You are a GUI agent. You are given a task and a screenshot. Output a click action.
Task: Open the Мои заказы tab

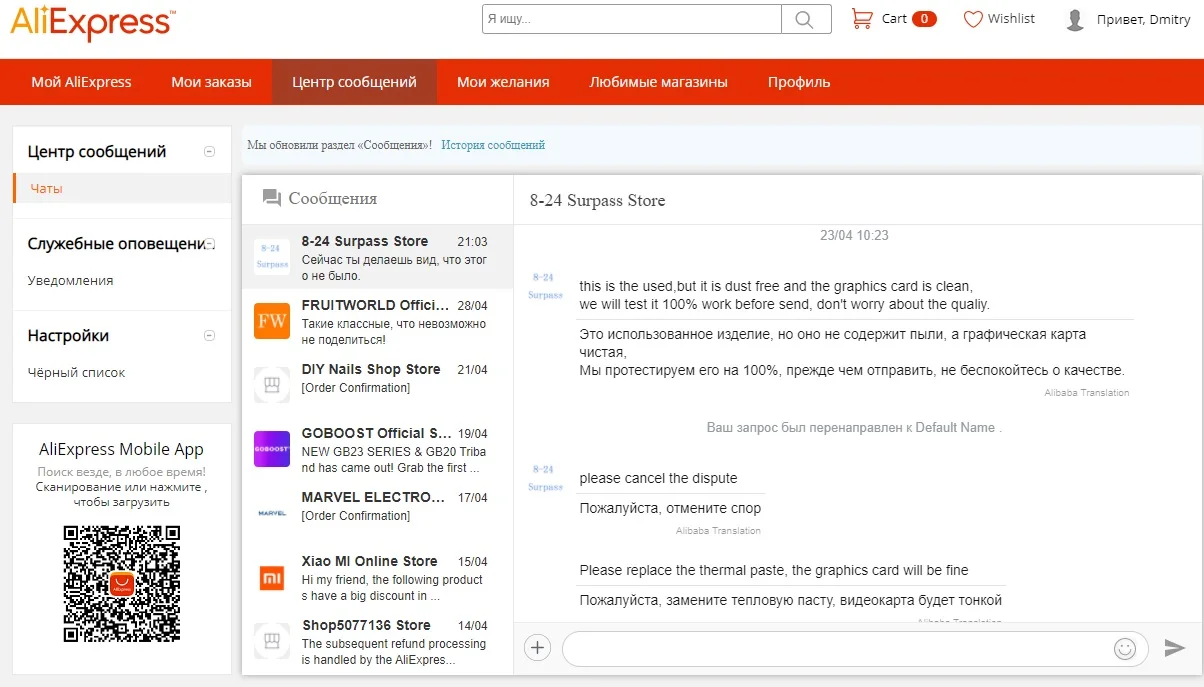211,82
